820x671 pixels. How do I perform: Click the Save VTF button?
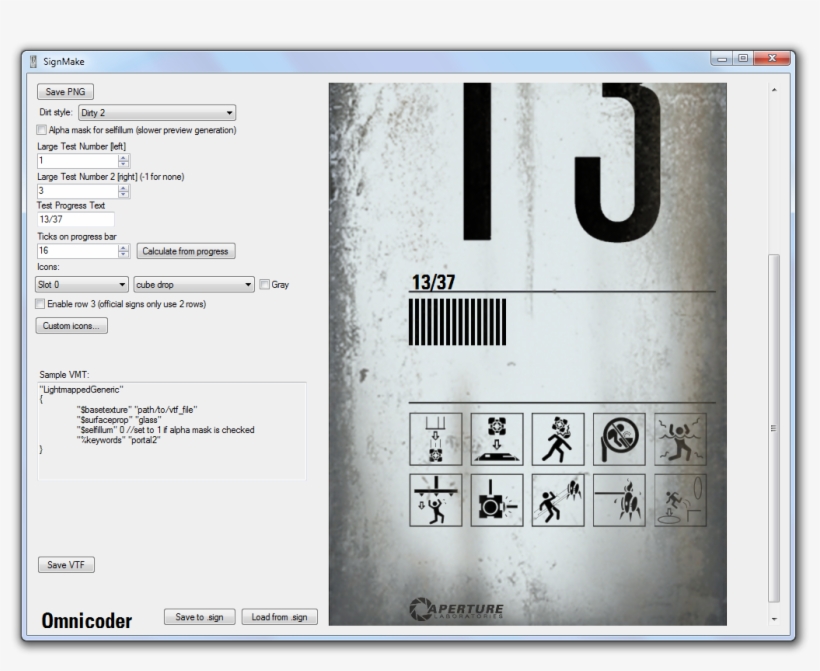pos(66,565)
